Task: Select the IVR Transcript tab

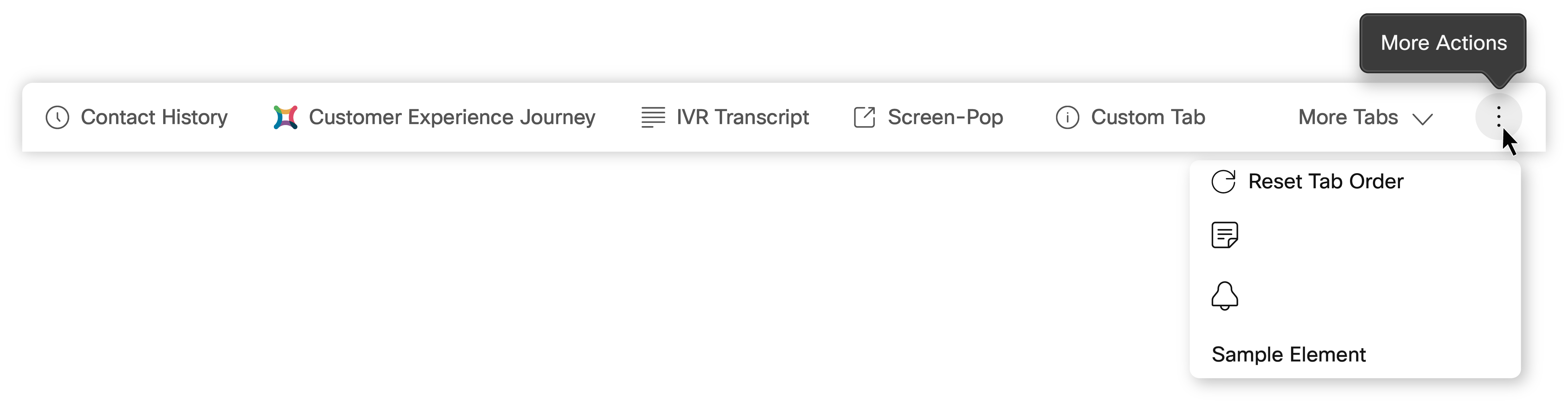Action: tap(725, 117)
